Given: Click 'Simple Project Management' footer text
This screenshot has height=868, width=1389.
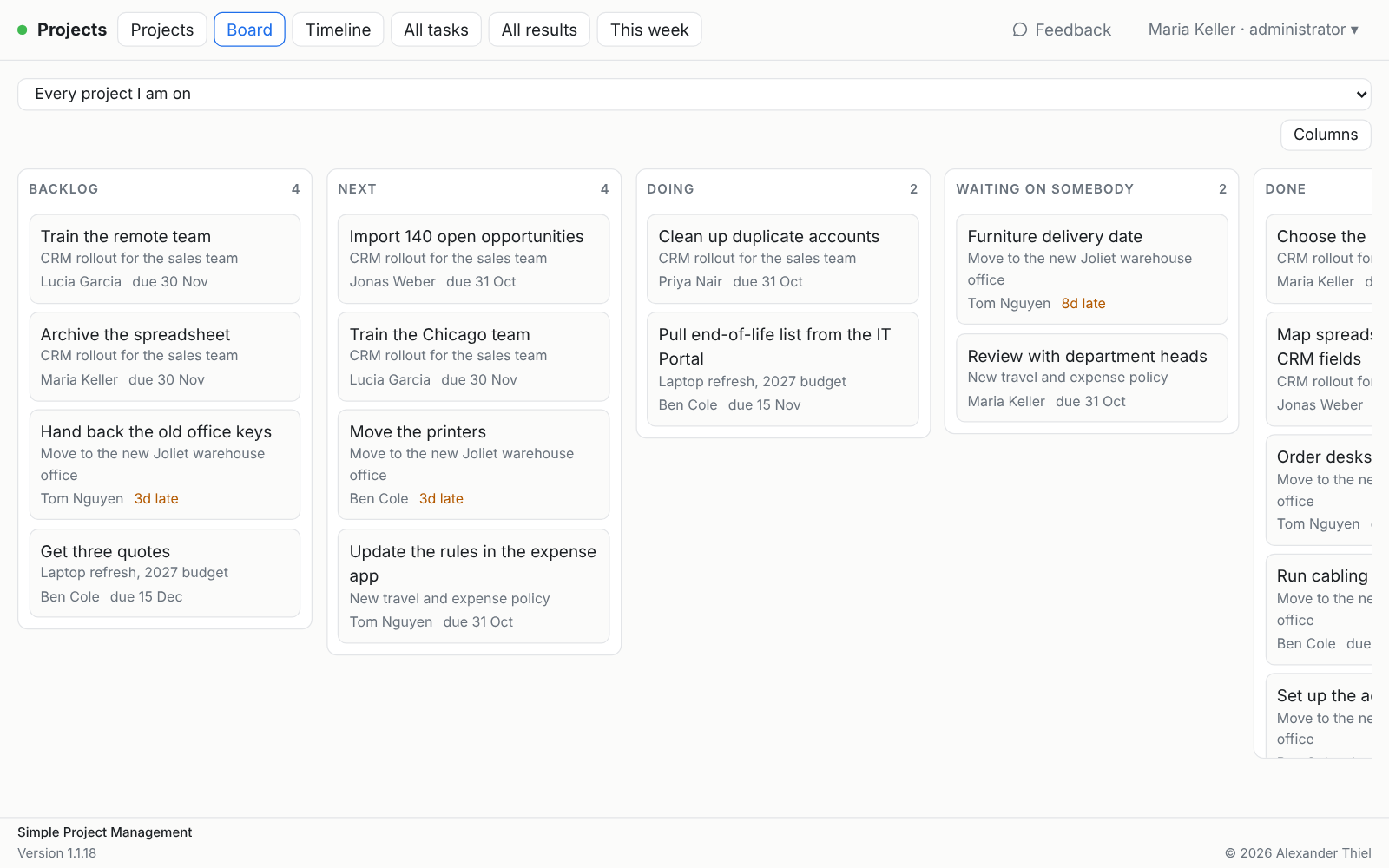Looking at the screenshot, I should tap(105, 832).
